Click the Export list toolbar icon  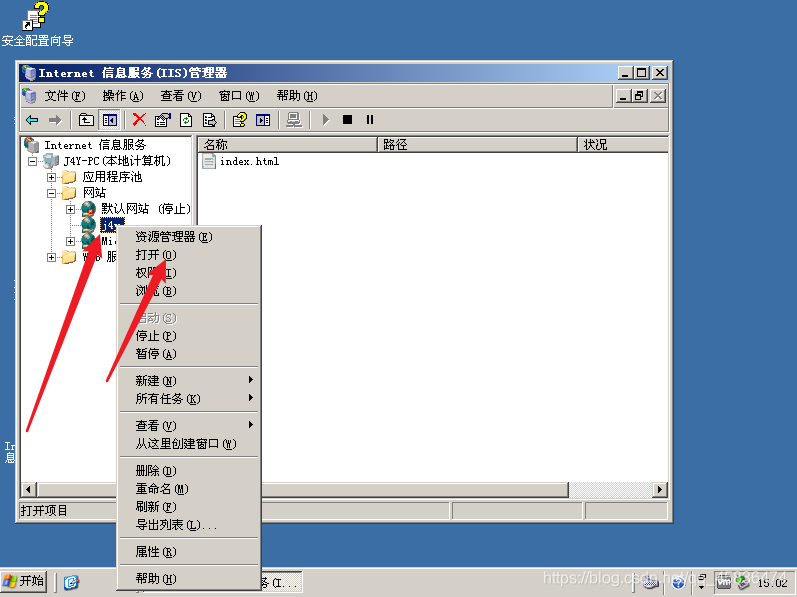point(209,120)
